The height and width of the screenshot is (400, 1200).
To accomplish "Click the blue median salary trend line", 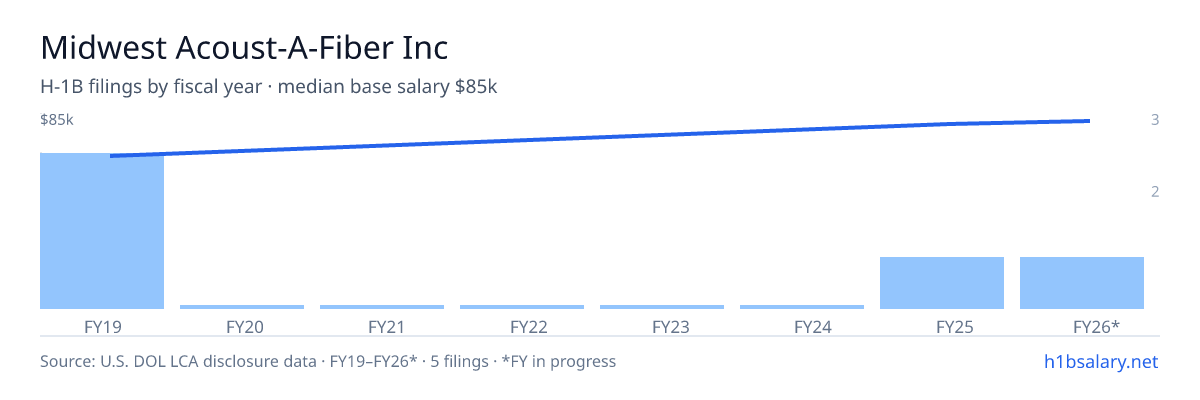I will click(600, 136).
